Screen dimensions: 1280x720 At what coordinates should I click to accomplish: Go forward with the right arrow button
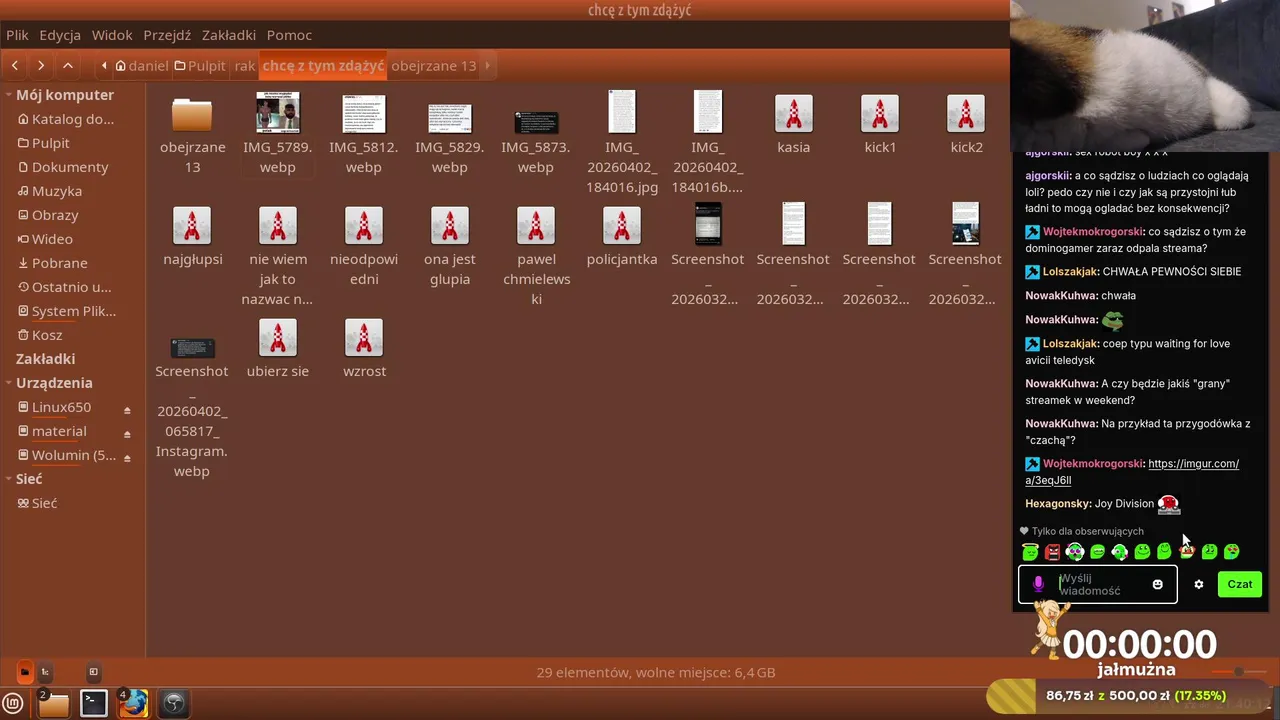[41, 66]
